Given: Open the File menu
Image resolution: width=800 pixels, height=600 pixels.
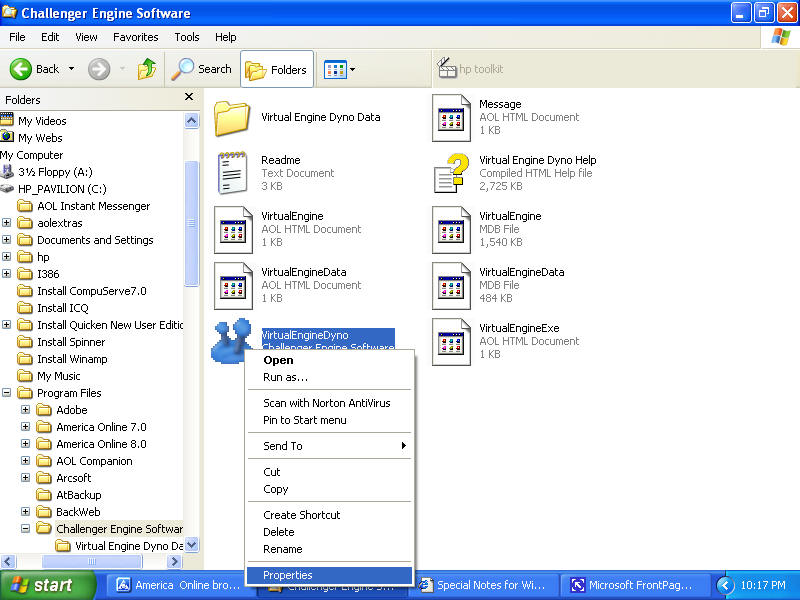Looking at the screenshot, I should pyautogui.click(x=17, y=37).
